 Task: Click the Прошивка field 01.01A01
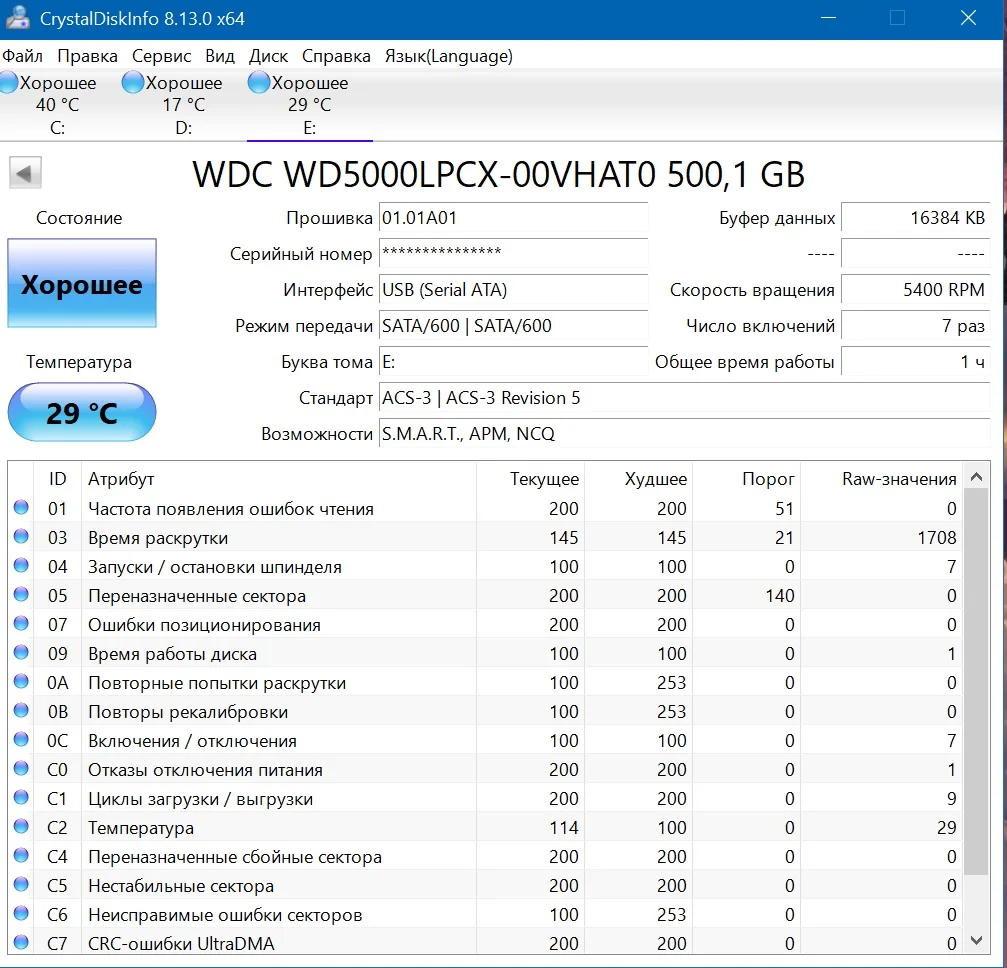pyautogui.click(x=513, y=218)
